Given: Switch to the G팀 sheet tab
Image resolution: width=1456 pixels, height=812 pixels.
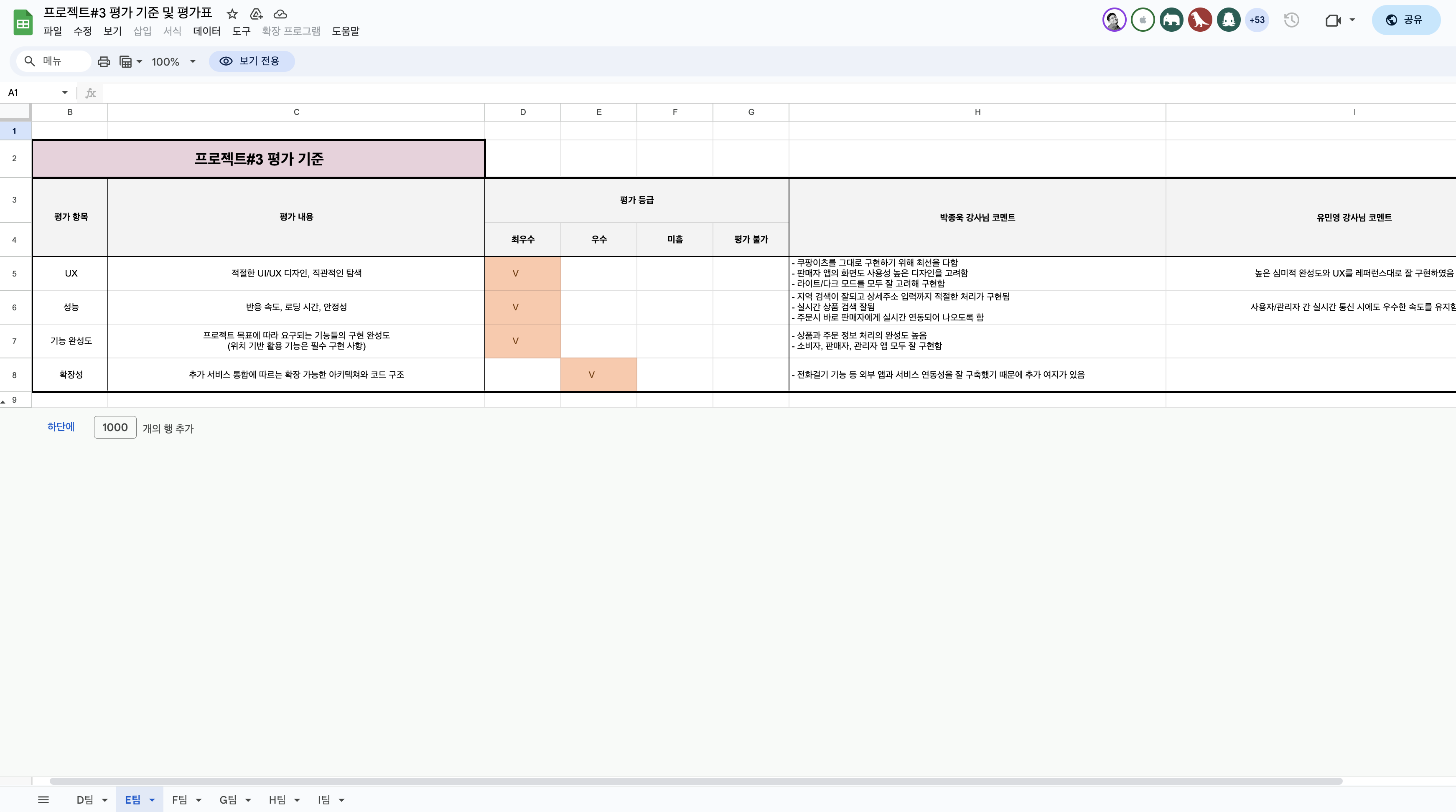Looking at the screenshot, I should 228,799.
